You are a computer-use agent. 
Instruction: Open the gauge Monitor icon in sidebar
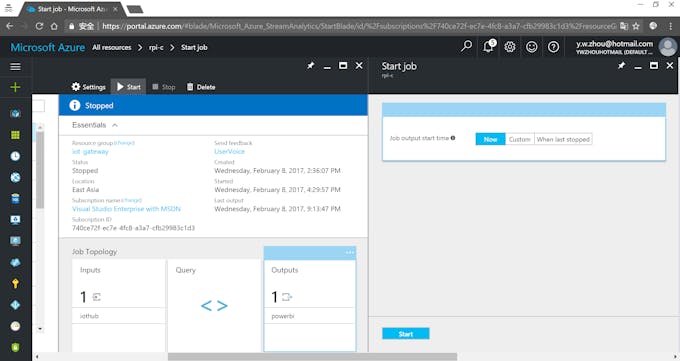[15, 326]
